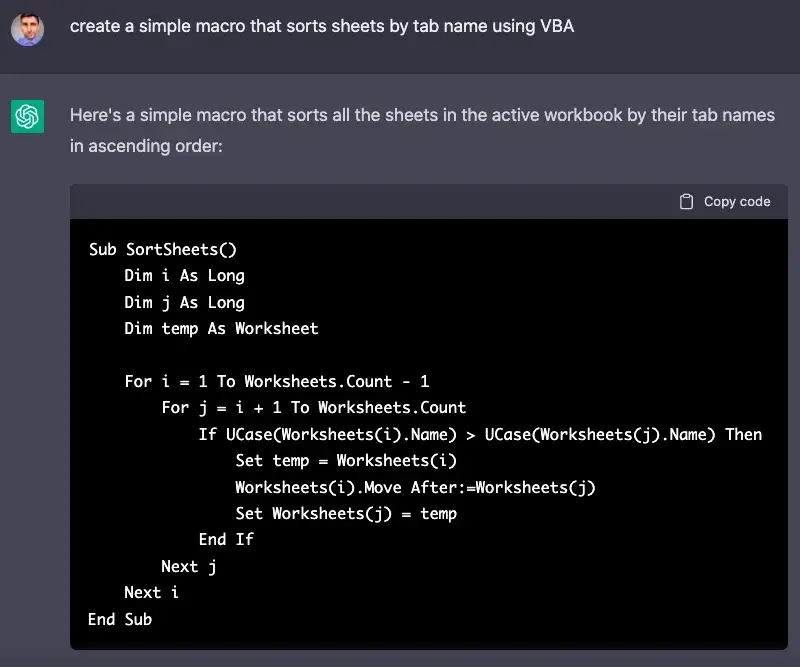Click the "Dim j As Long" line
800x667 pixels.
(x=184, y=302)
